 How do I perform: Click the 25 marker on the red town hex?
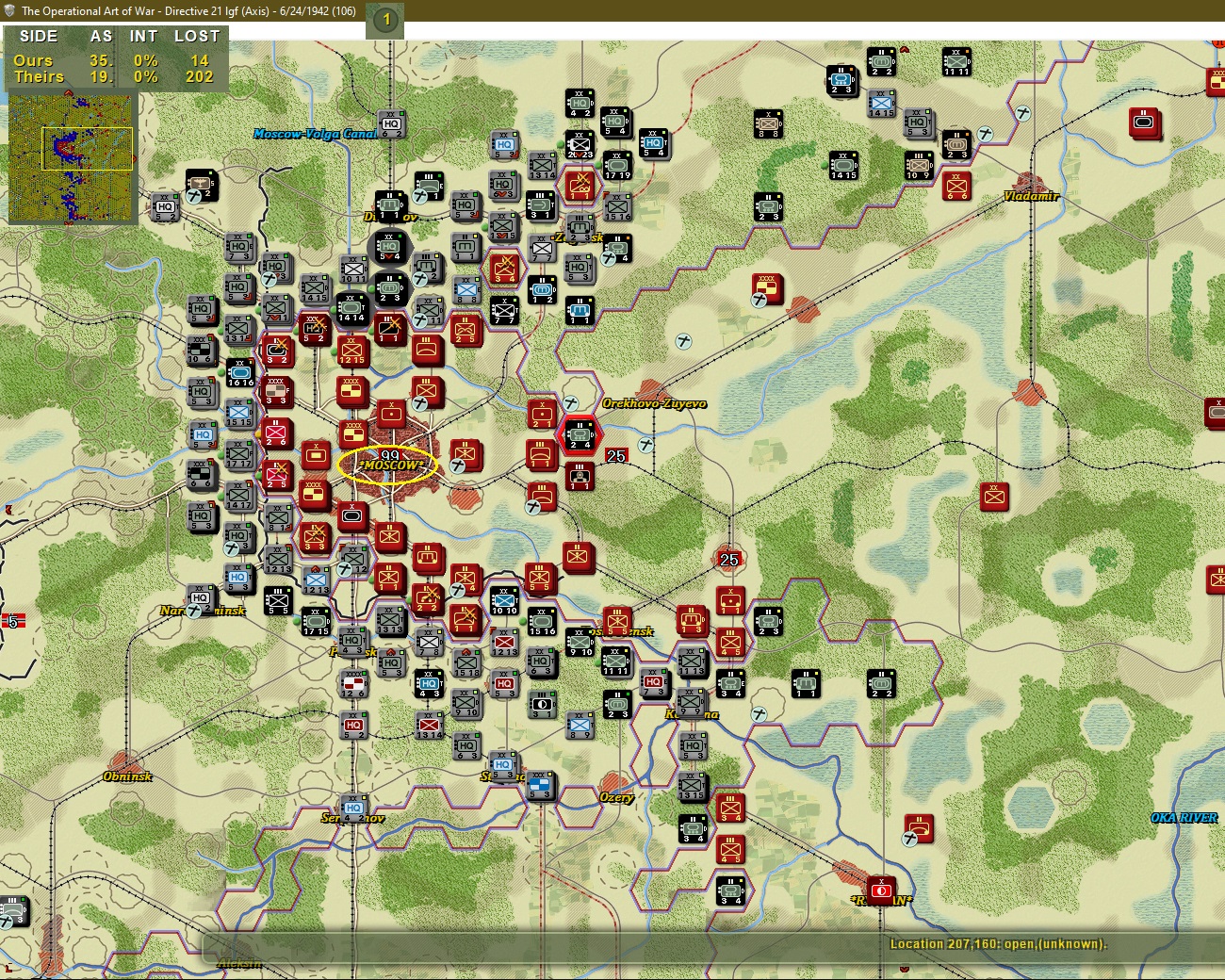pos(728,560)
